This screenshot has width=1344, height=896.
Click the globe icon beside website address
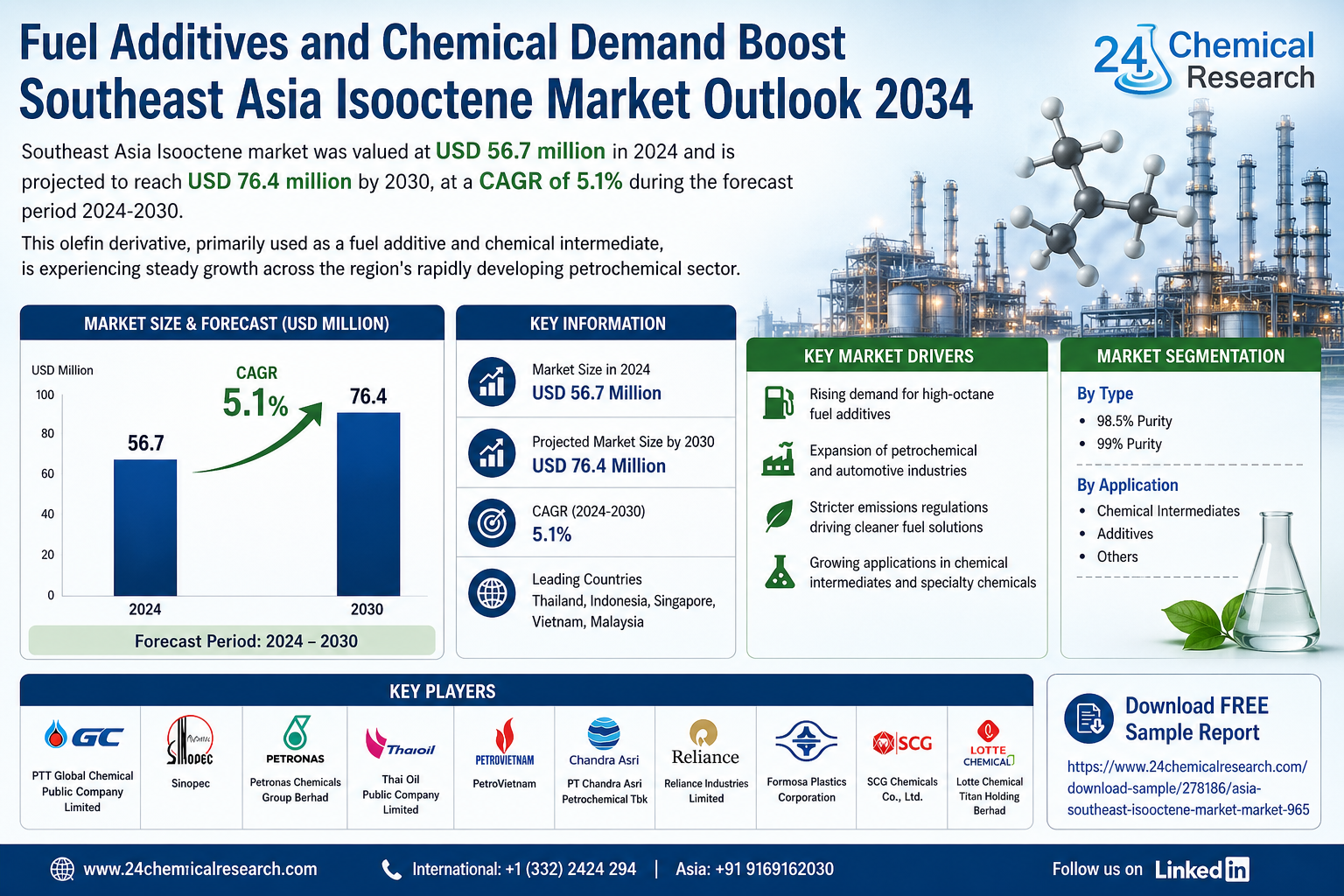click(x=62, y=869)
